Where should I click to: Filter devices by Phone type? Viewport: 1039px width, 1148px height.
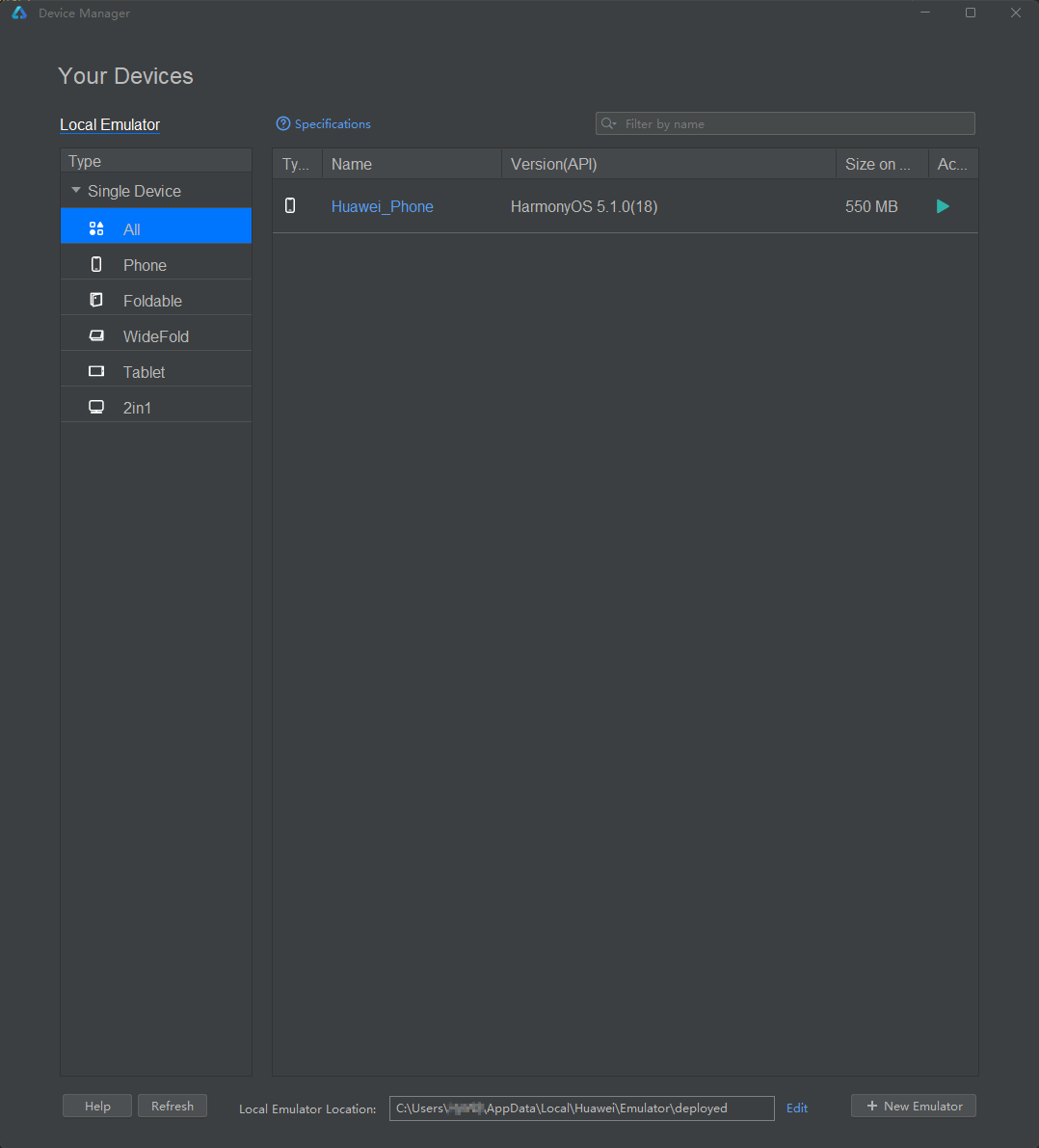click(156, 261)
